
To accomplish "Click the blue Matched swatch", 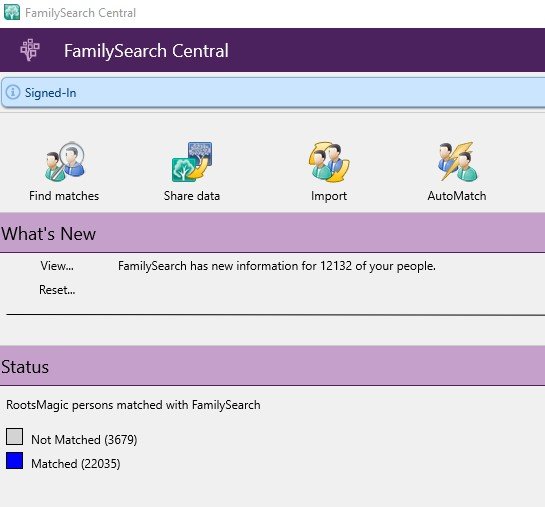I will point(15,460).
